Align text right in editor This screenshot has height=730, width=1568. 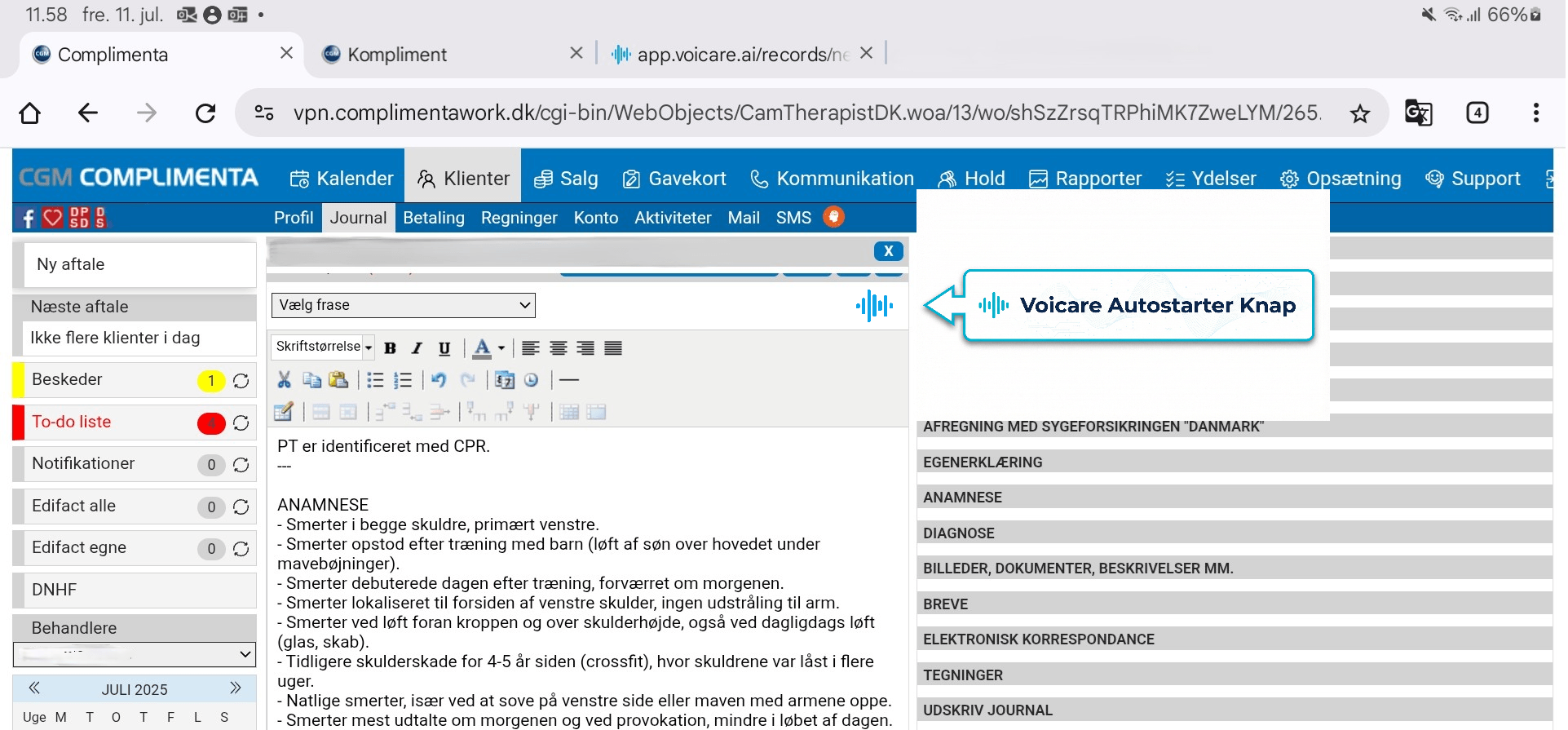[585, 348]
